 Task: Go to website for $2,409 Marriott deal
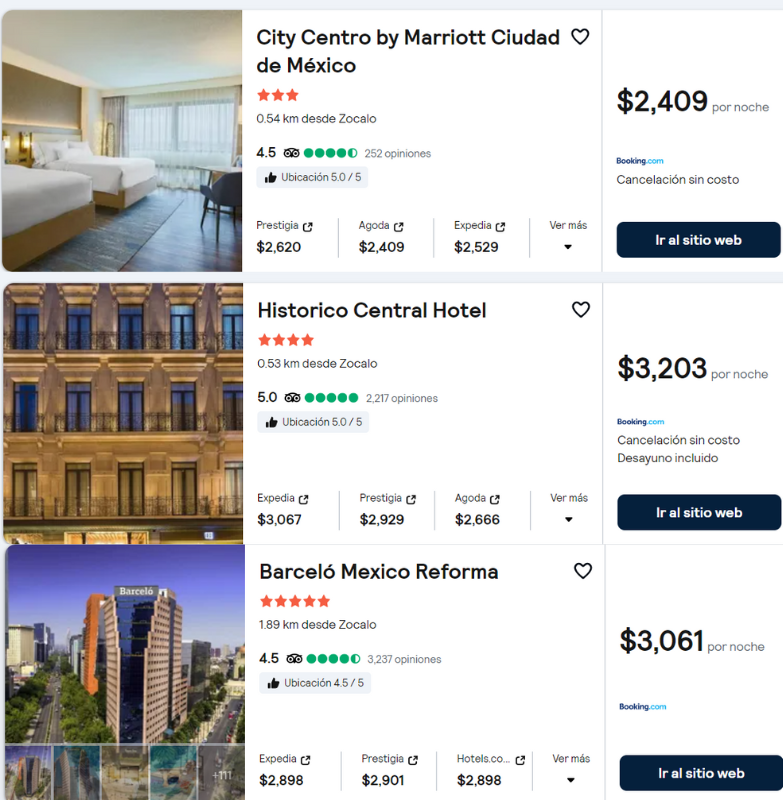[698, 240]
